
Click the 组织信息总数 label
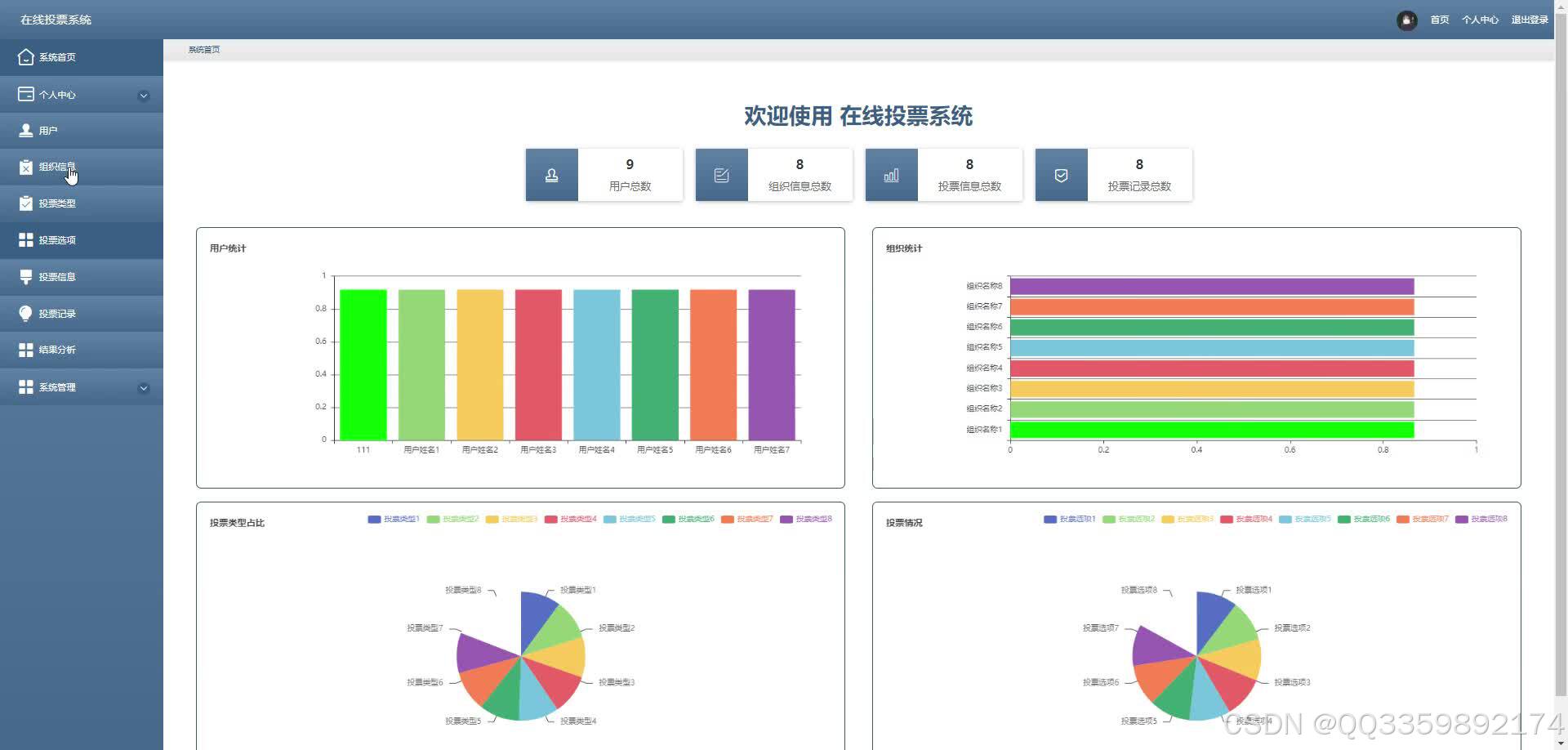tap(800, 186)
